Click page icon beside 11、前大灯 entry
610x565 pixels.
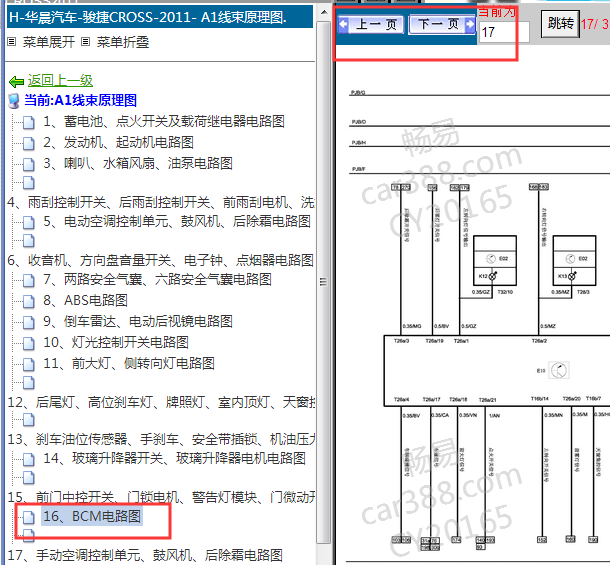pos(28,365)
